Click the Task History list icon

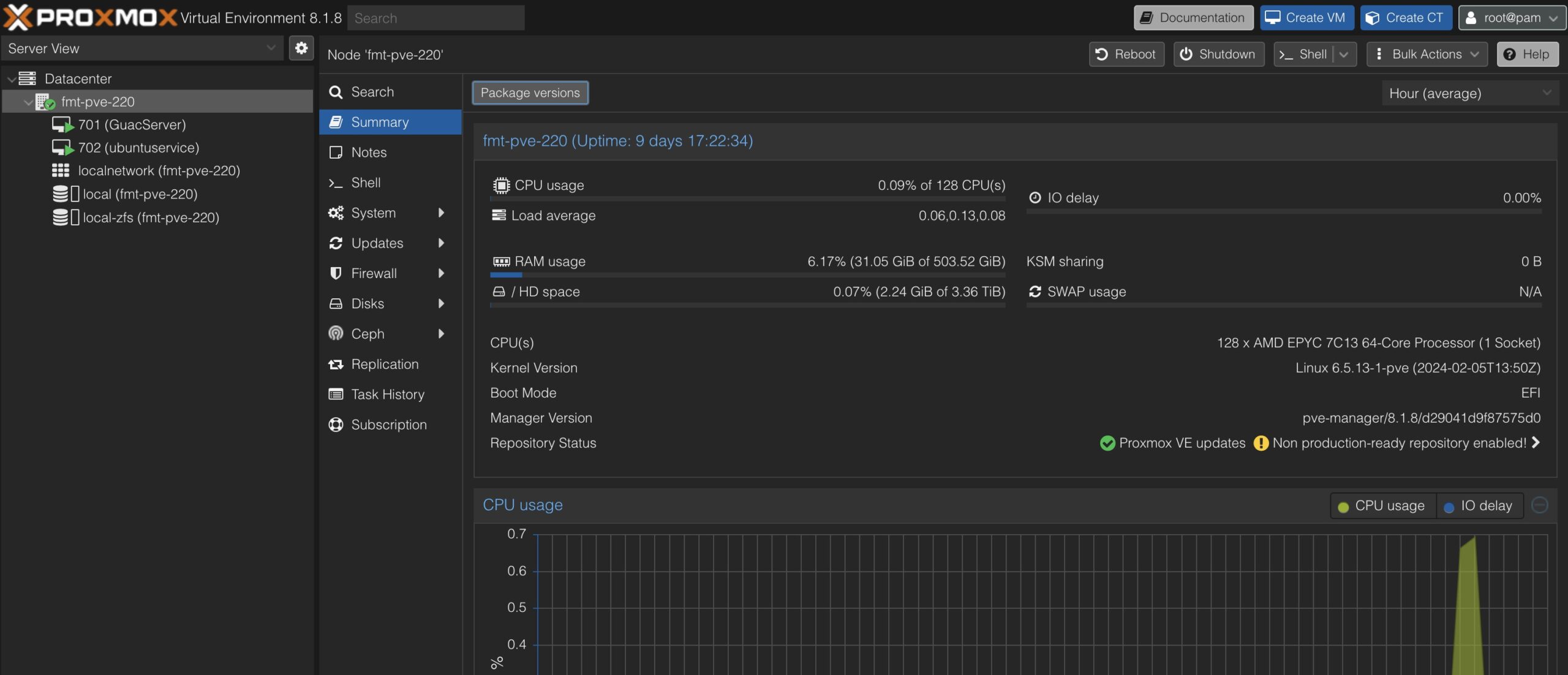pyautogui.click(x=336, y=394)
